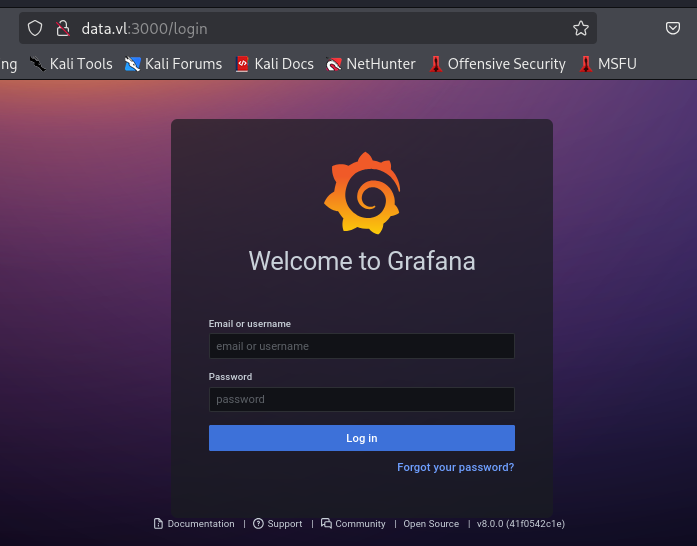Open the Kali Docs bookmark

click(274, 64)
